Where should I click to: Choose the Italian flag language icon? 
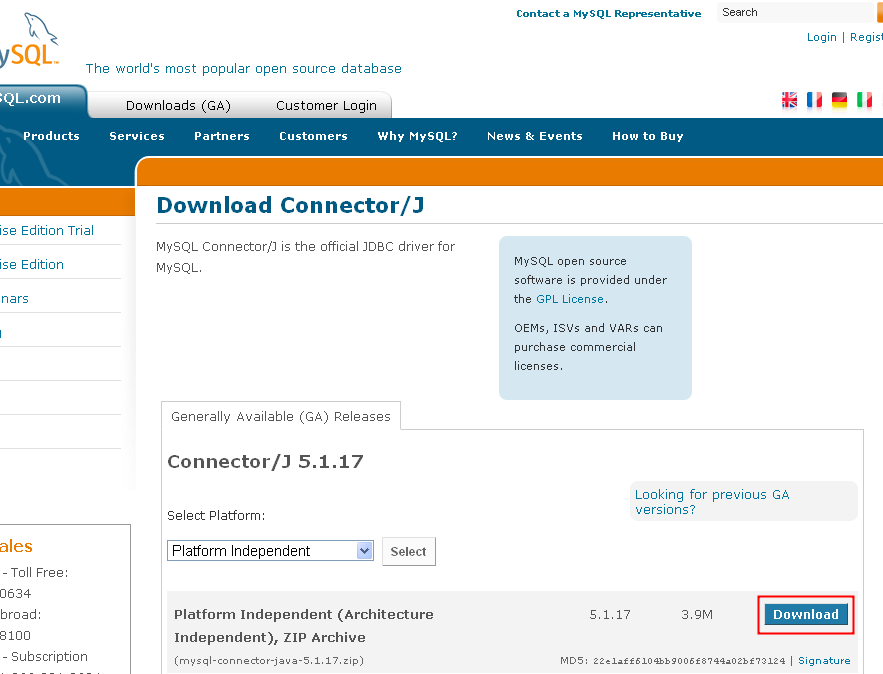point(864,100)
